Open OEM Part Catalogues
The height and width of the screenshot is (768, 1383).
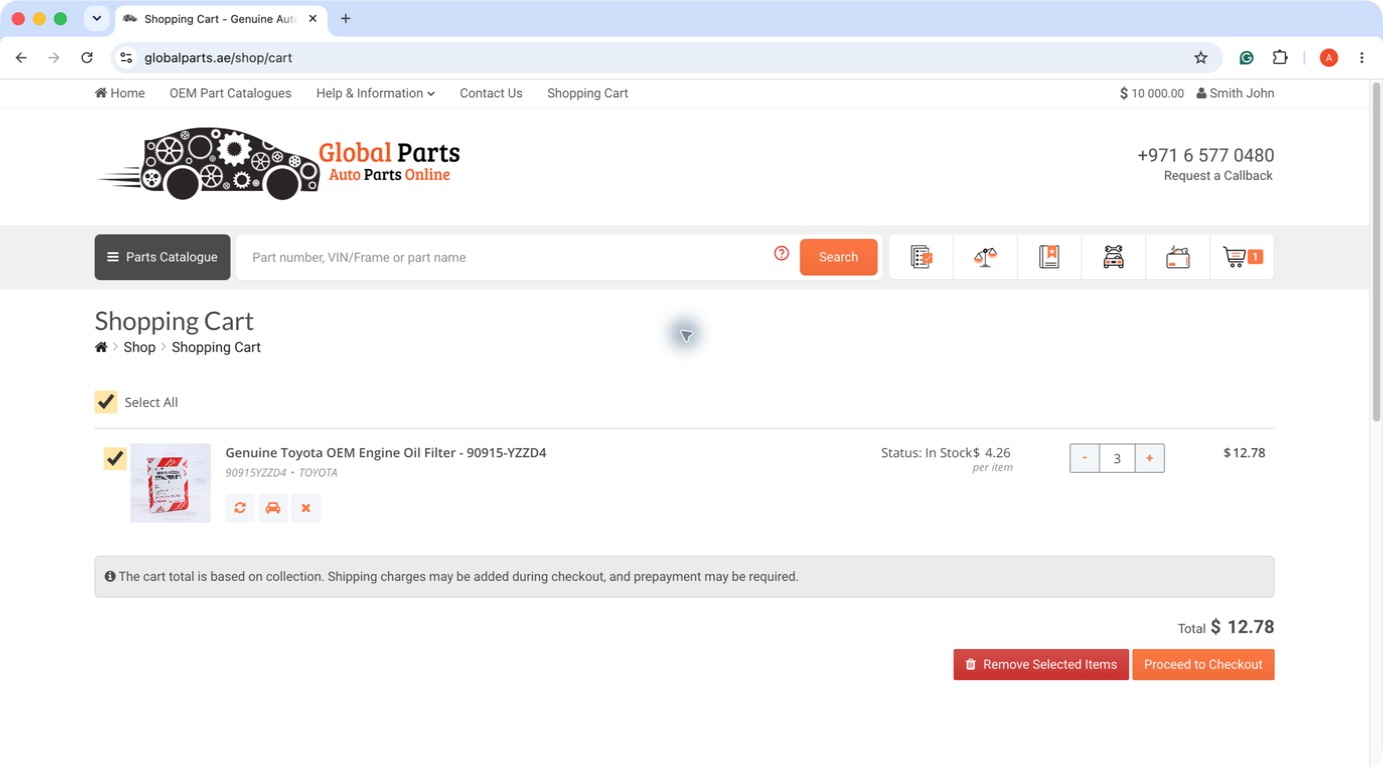230,93
